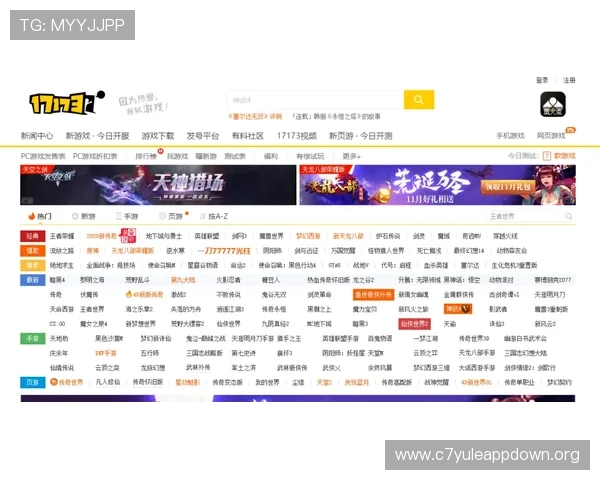The image size is (600, 480).
Task: Open the 英雄联盟 game link in the 经典 row
Action: [207, 236]
